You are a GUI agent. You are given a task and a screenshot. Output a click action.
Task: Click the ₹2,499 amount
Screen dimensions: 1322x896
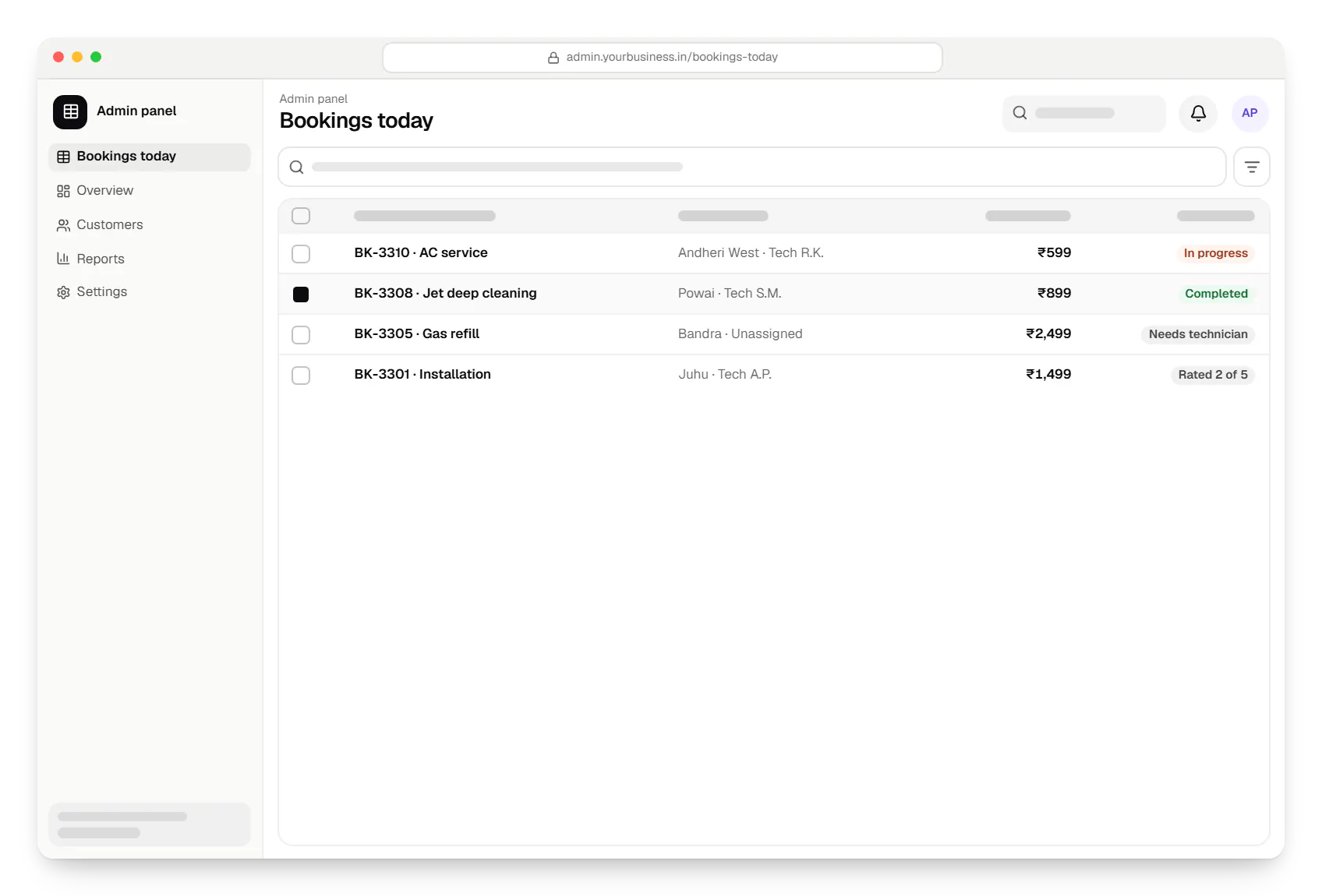coord(1048,334)
